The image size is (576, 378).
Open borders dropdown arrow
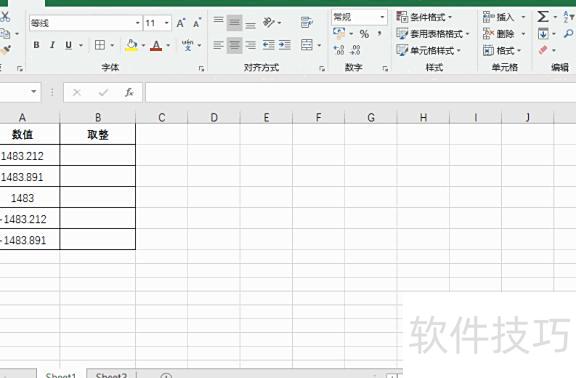pyautogui.click(x=112, y=45)
